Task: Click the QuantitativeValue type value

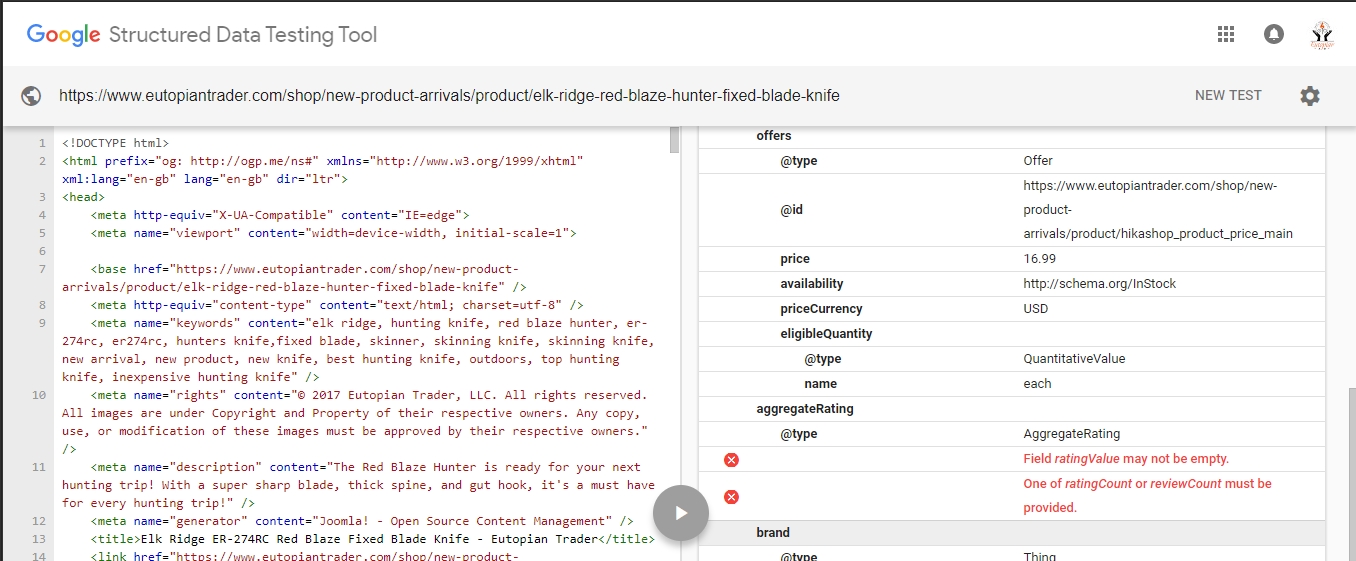Action: pos(1074,359)
